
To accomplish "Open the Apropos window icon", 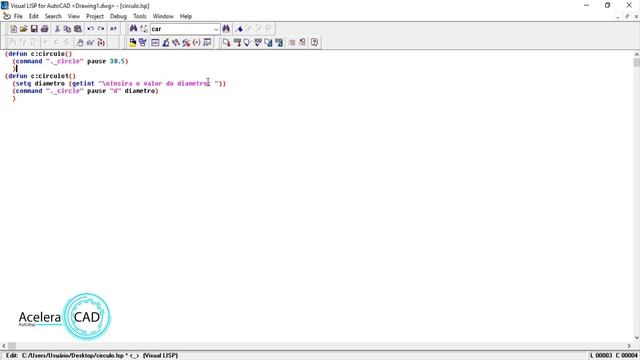I will [x=197, y=42].
